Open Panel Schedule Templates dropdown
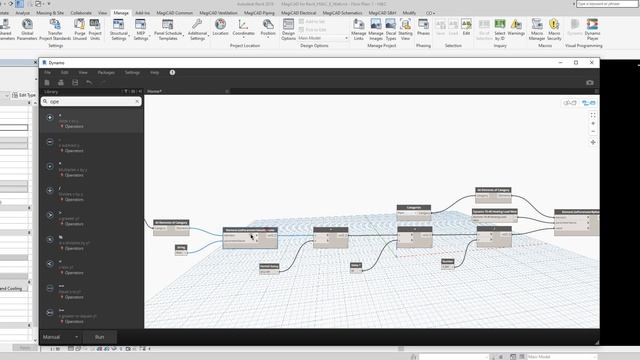Viewport: 640px width, 360px height. click(x=168, y=29)
